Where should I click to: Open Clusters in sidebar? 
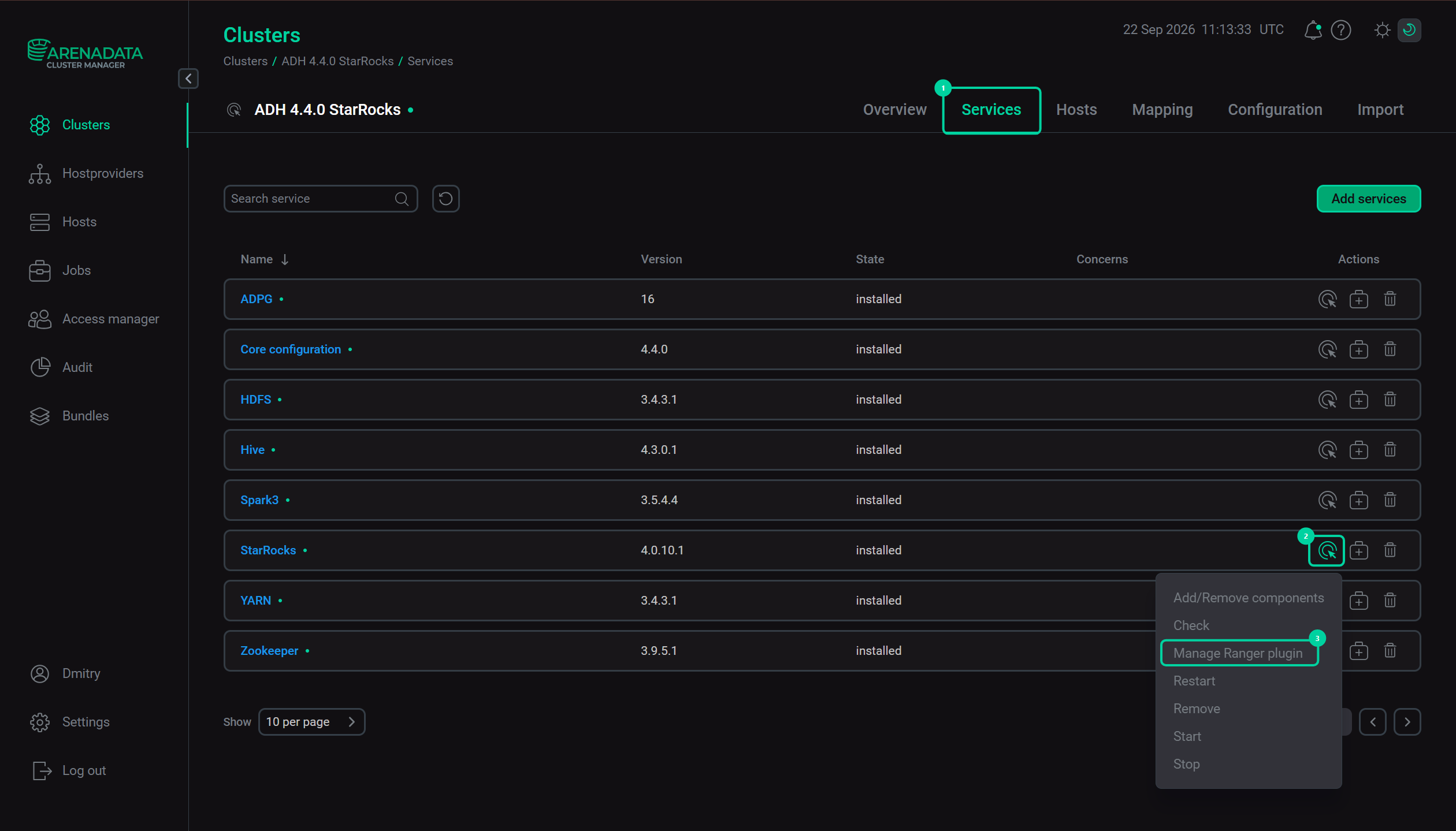(86, 125)
